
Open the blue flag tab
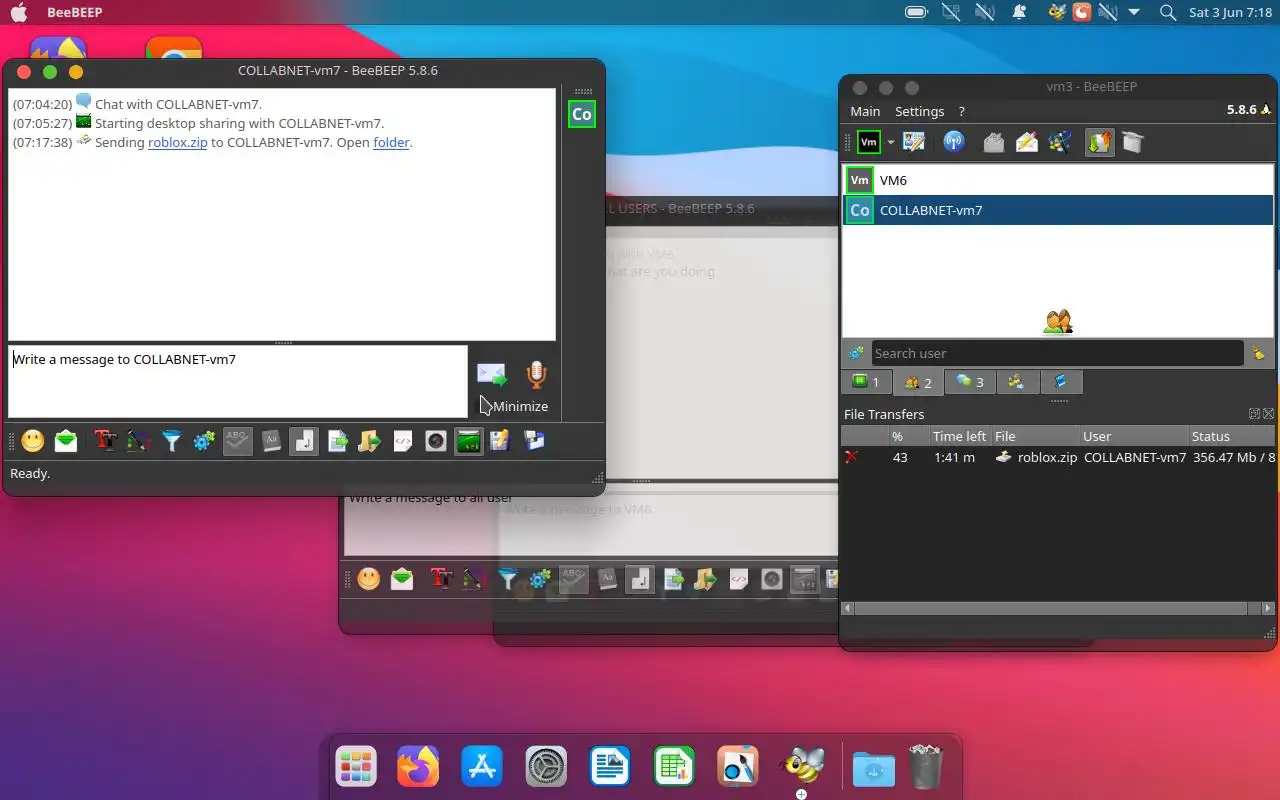[1061, 382]
